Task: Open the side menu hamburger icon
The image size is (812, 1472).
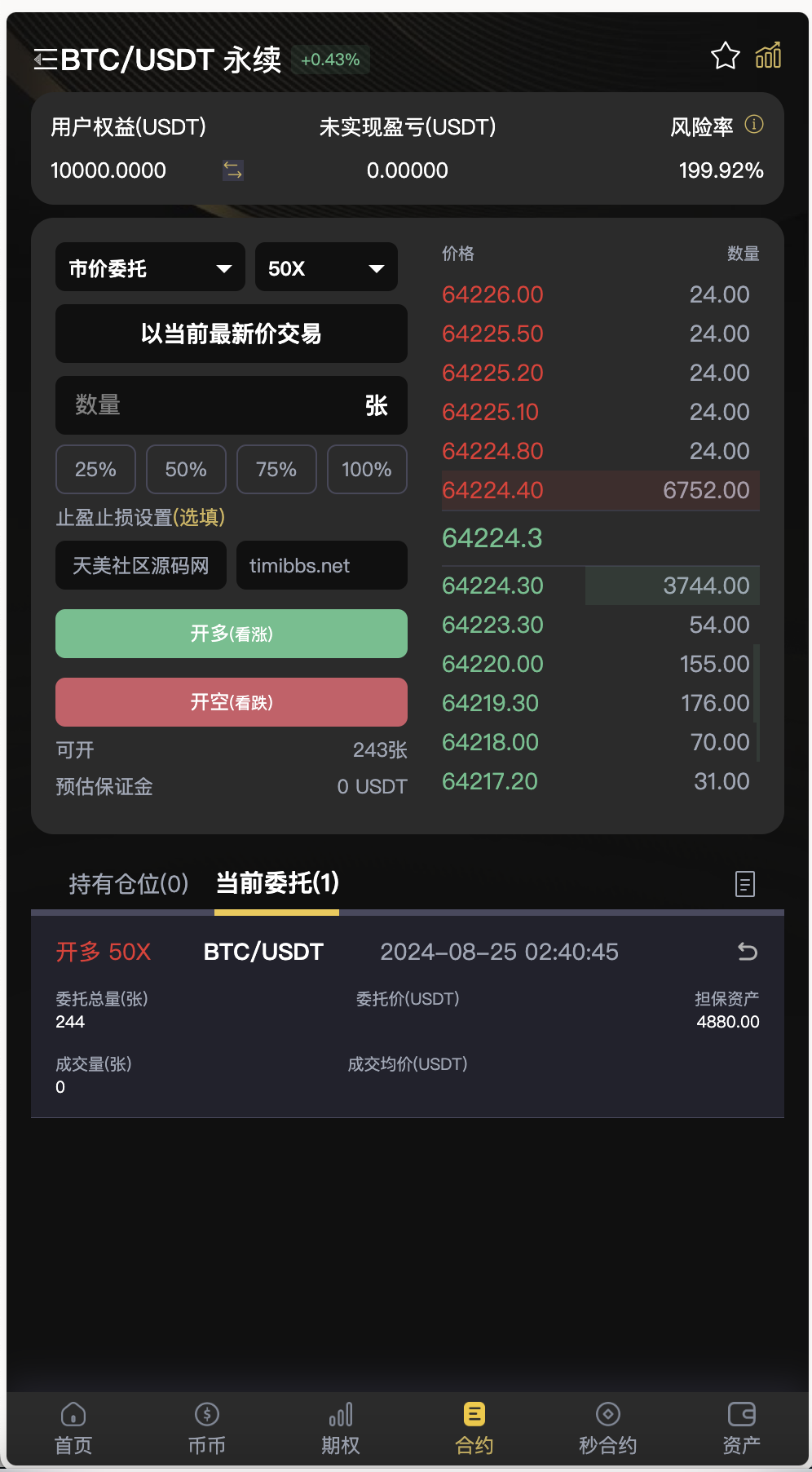Action: [x=46, y=60]
